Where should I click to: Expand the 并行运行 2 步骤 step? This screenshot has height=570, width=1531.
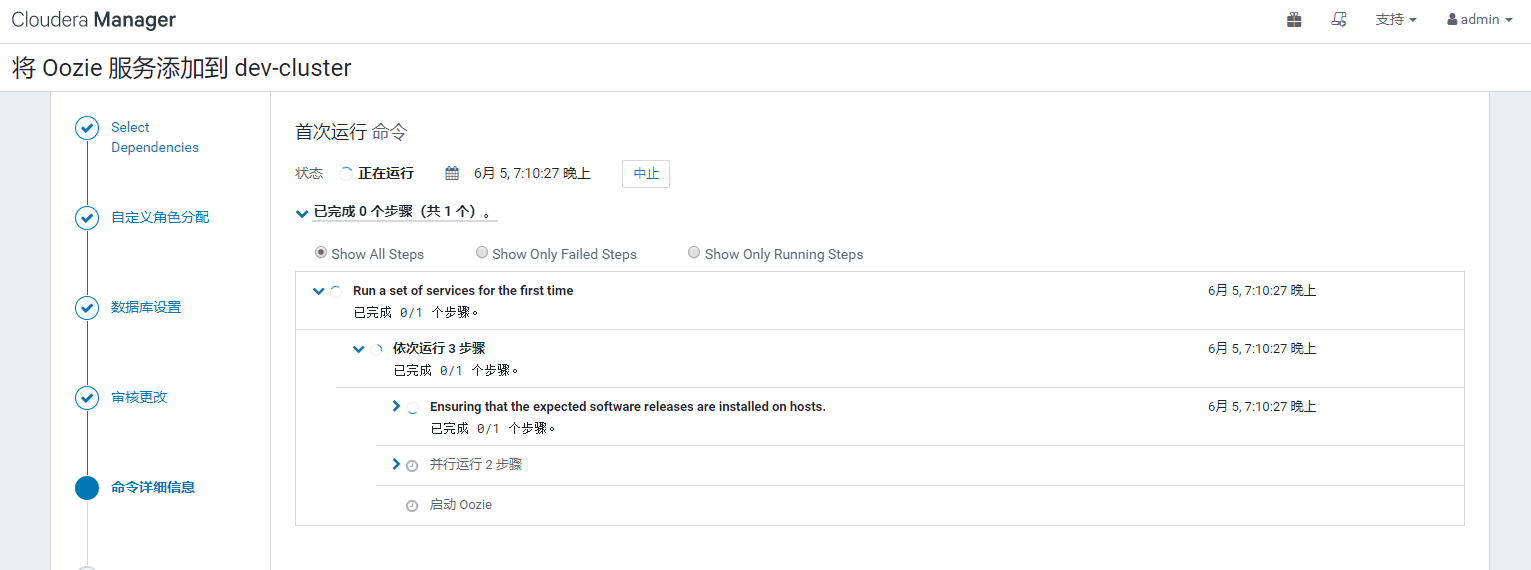point(396,464)
